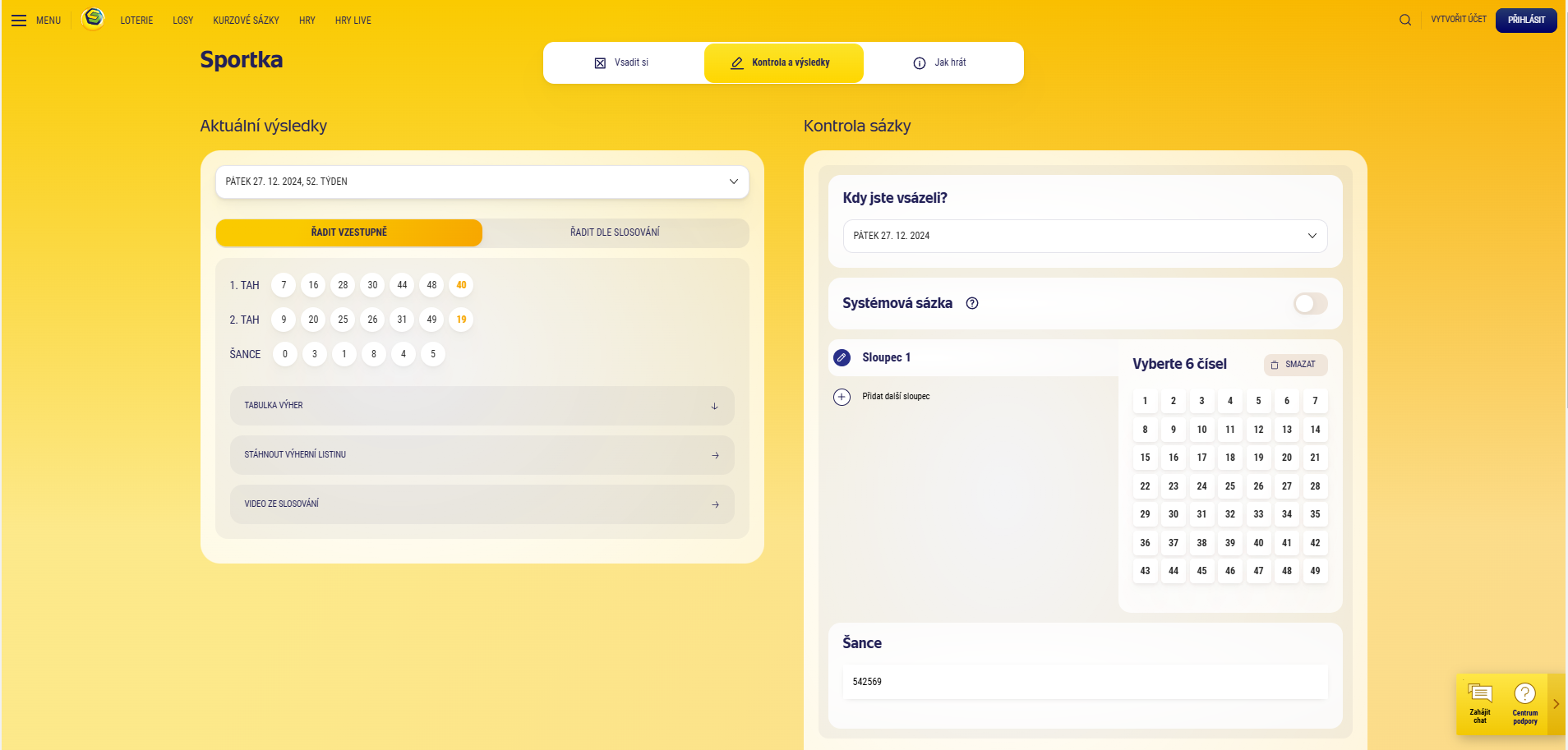Open the HRY menu item

click(x=307, y=21)
